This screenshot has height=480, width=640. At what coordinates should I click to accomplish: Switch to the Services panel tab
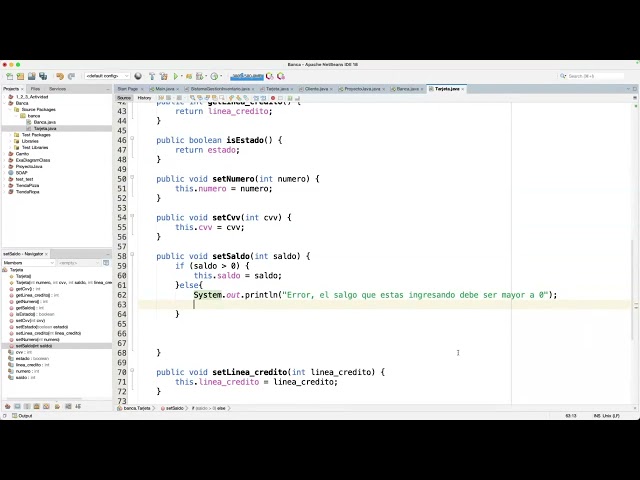(x=57, y=89)
